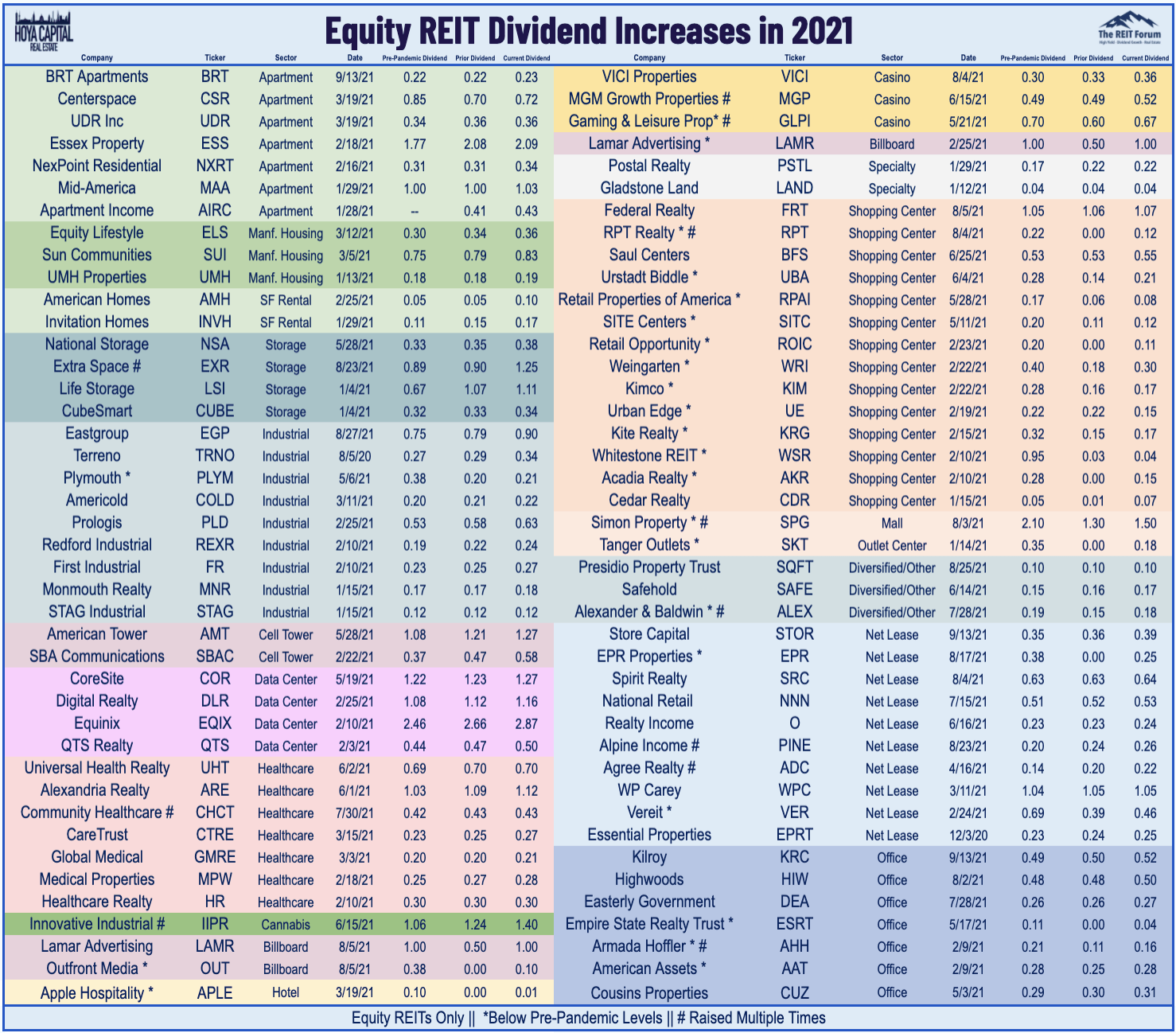Click Postal Realty company name
This screenshot has height=1033, width=1176.
click(x=649, y=166)
